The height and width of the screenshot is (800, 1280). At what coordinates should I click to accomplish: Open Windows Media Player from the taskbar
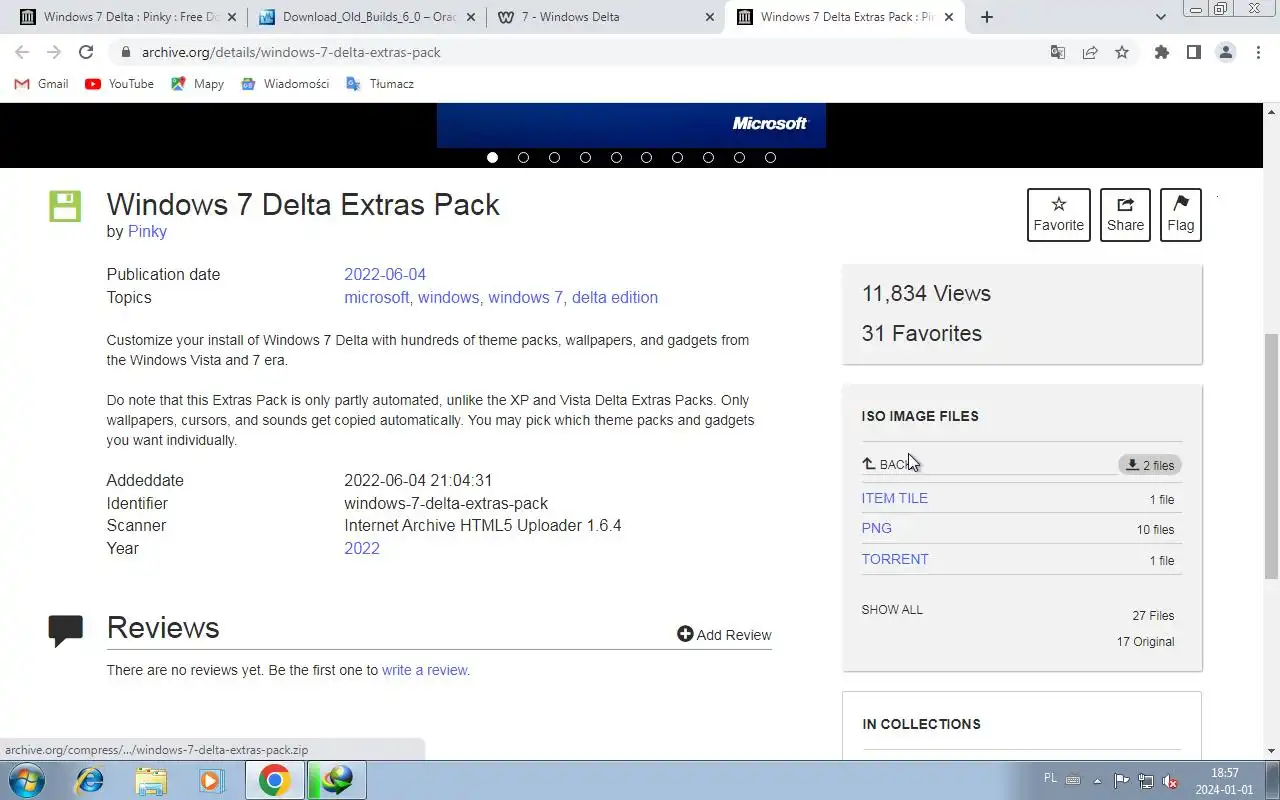tap(211, 780)
